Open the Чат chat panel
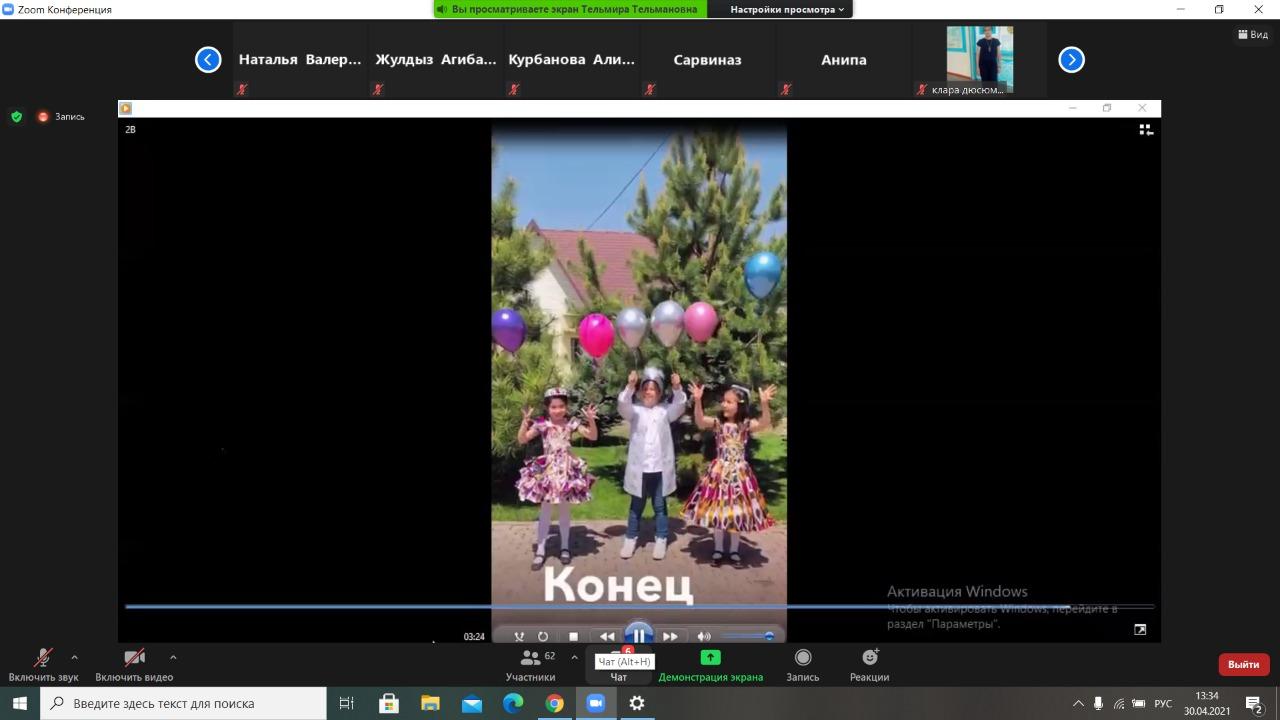1280x720 pixels. pos(618,664)
